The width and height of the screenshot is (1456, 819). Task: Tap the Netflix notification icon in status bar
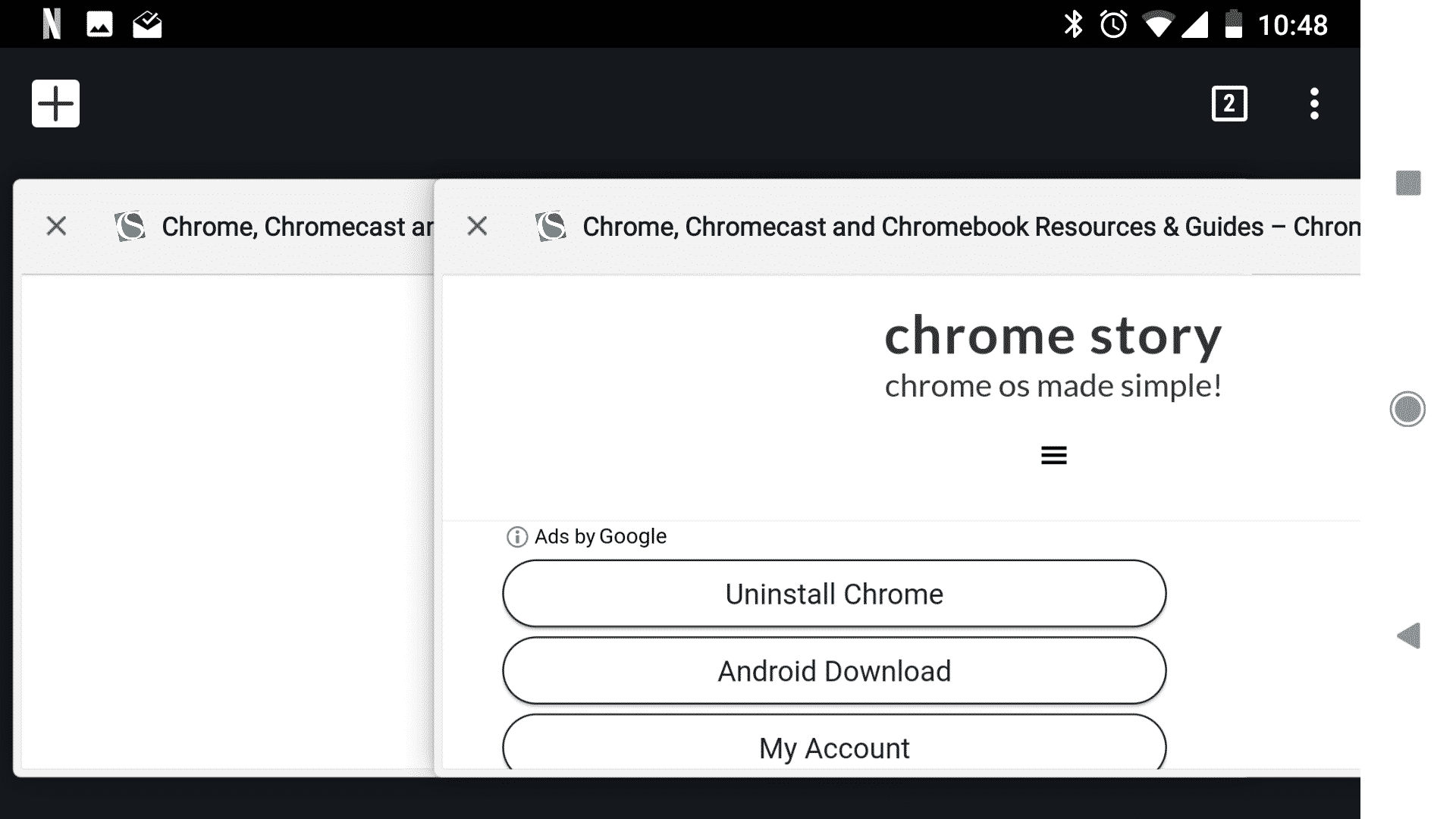(52, 24)
